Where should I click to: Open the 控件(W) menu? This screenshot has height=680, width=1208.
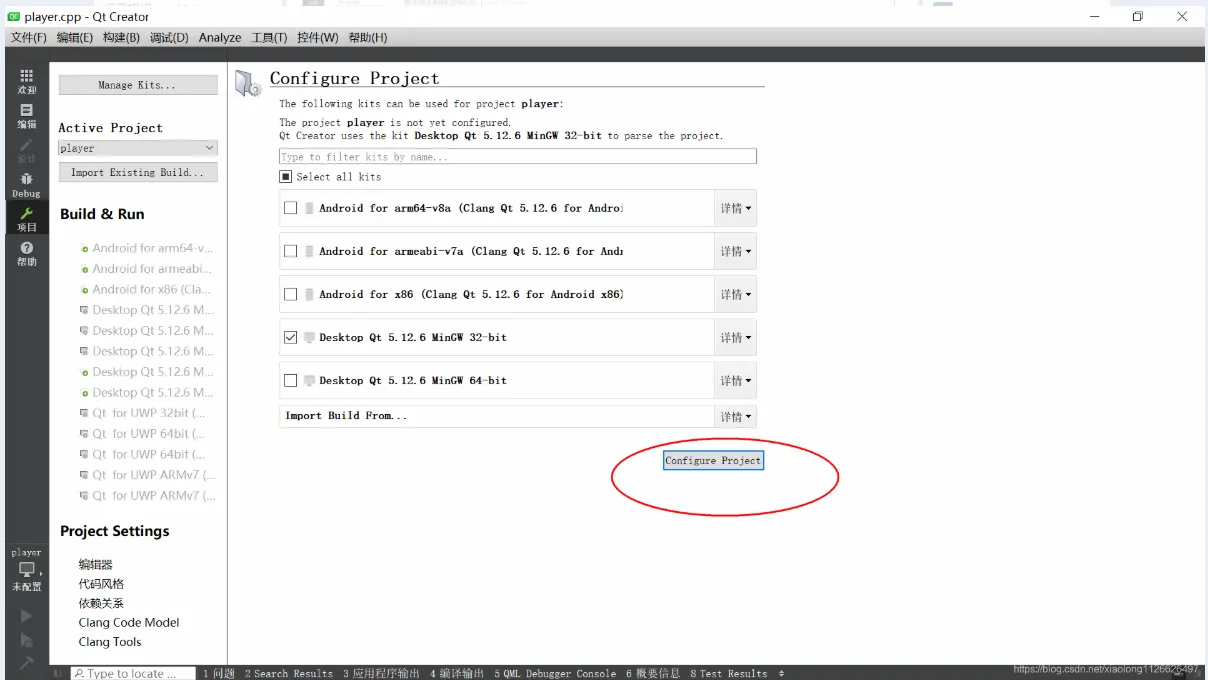318,37
